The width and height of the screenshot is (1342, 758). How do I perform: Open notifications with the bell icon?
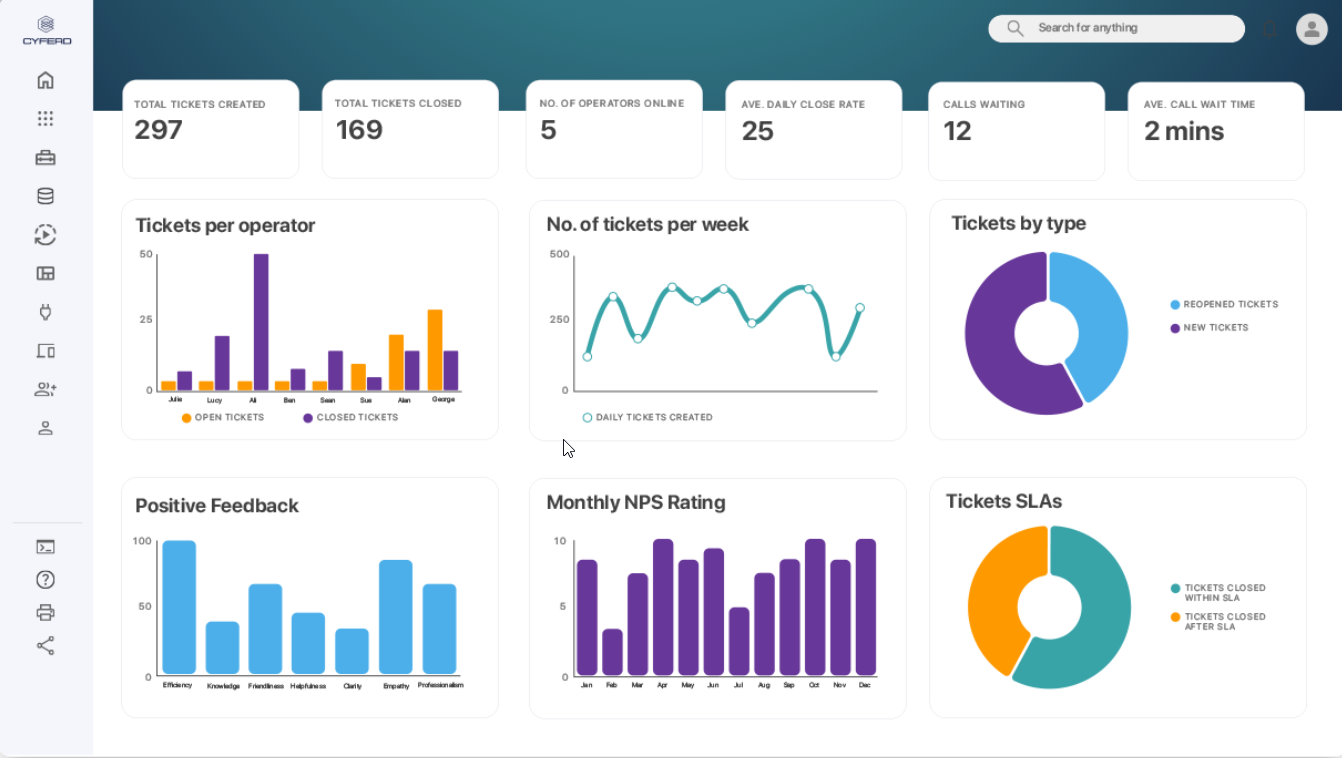tap(1270, 29)
